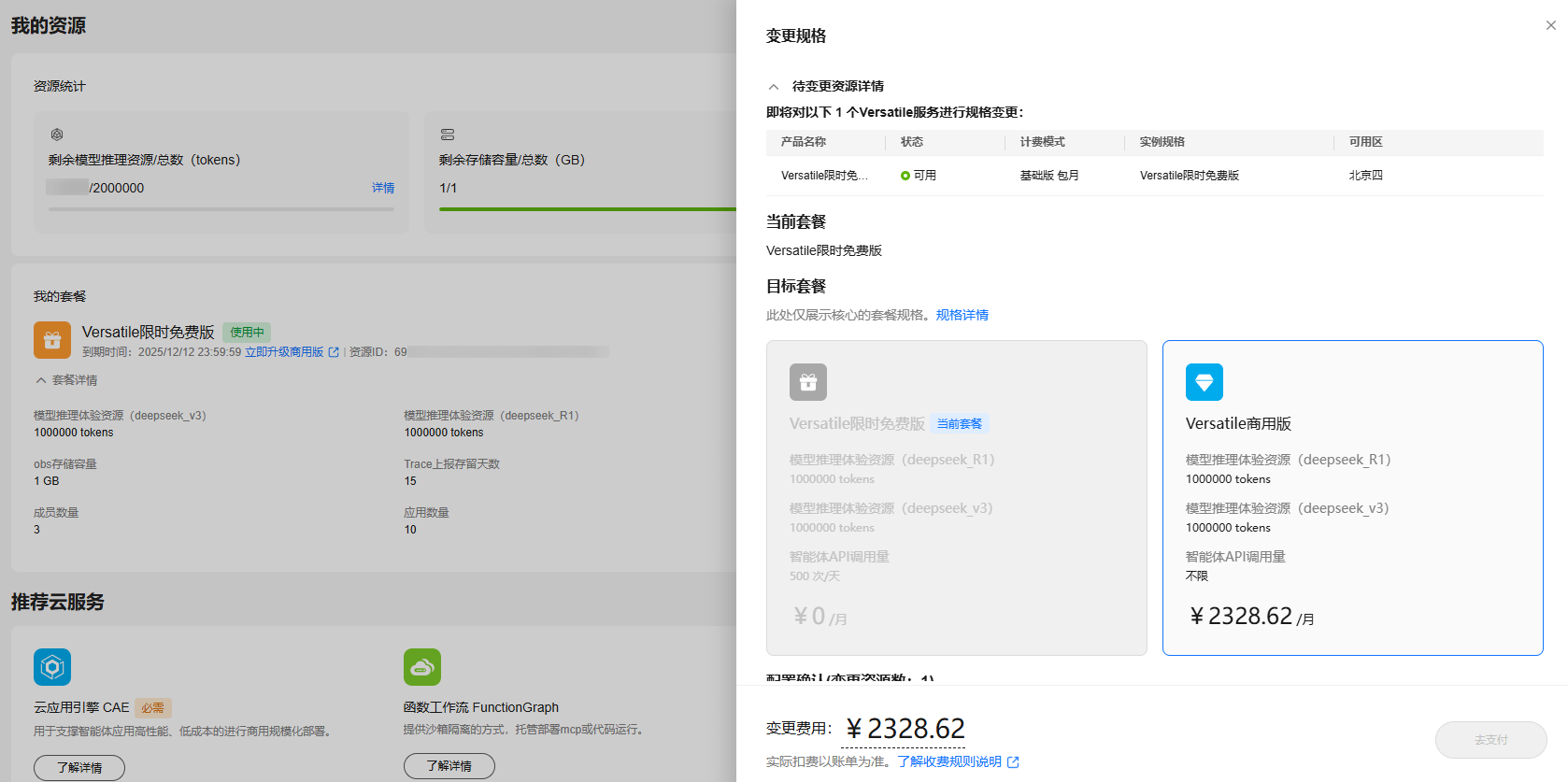Click the 实例规格 column header
The width and height of the screenshot is (1568, 782).
(1162, 142)
